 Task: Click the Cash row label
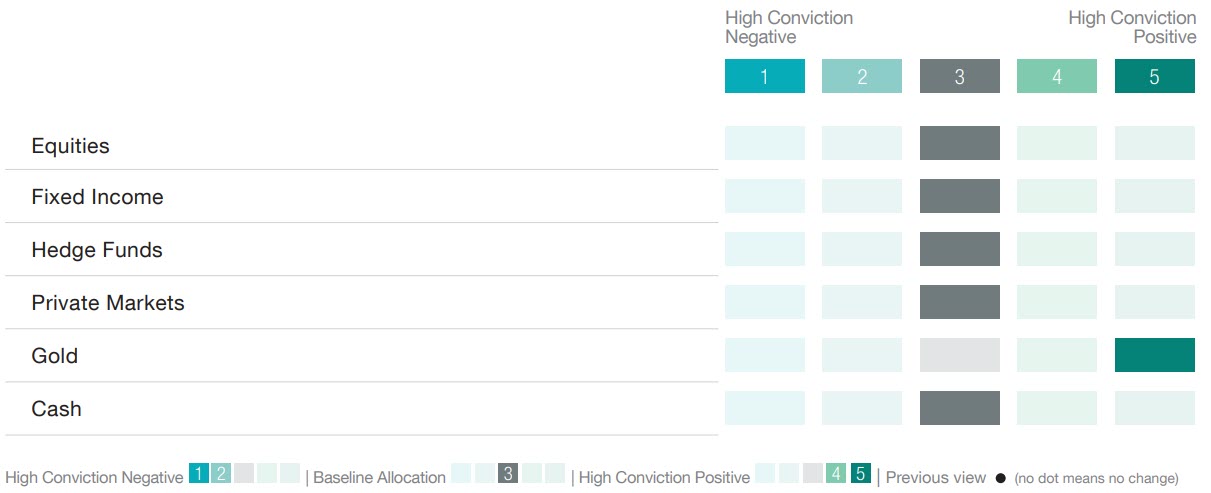[x=56, y=409]
